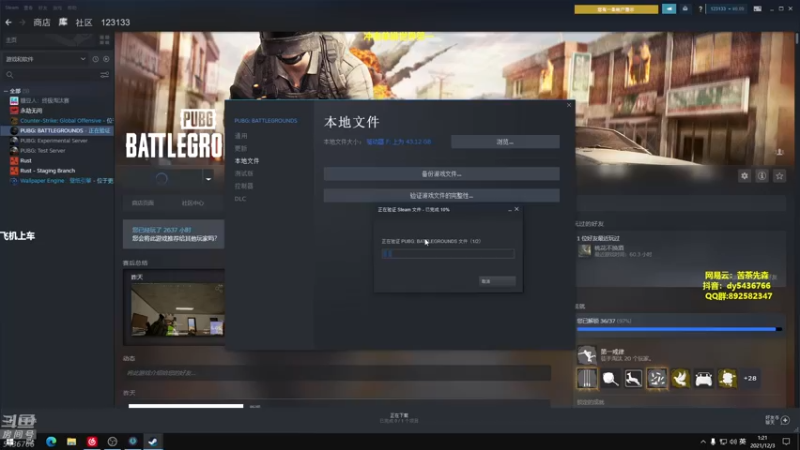
Task: Click the Steam taskbar icon
Action: coord(153,442)
